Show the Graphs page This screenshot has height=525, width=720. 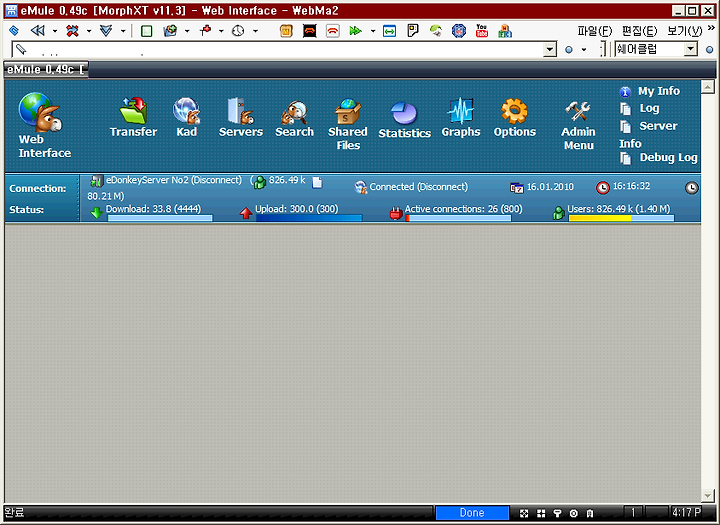click(461, 118)
